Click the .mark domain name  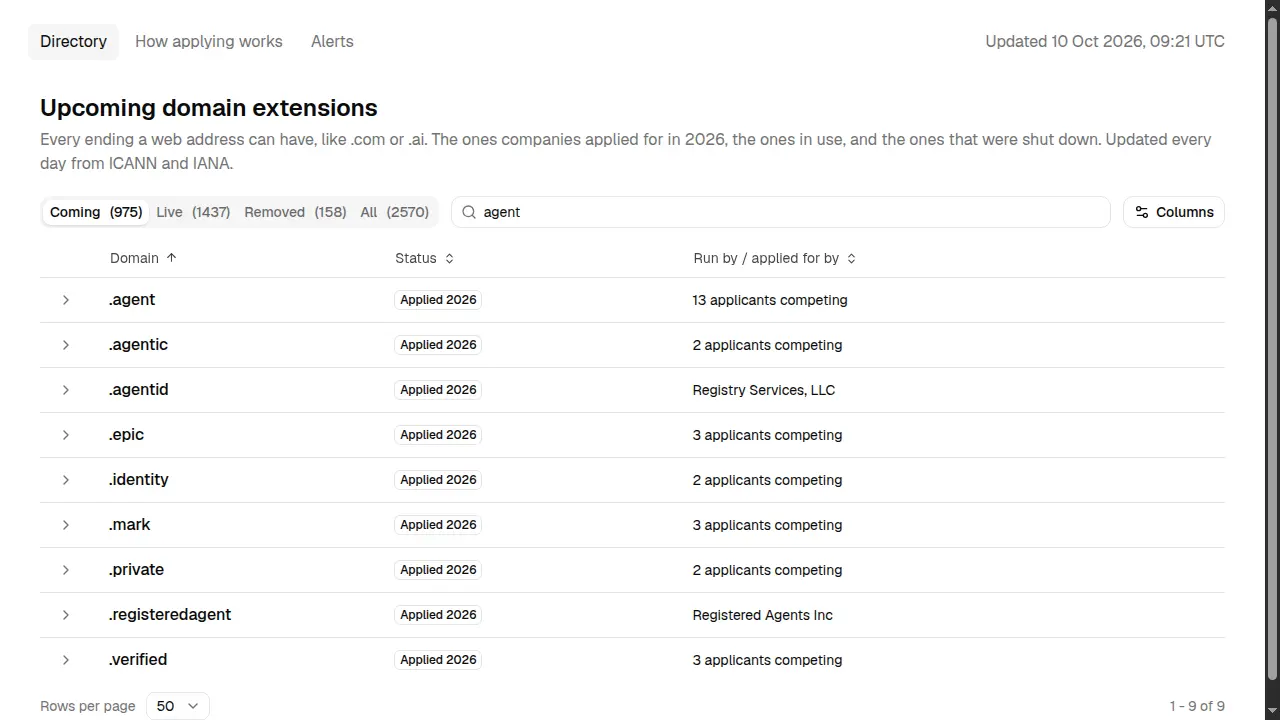[x=129, y=525]
